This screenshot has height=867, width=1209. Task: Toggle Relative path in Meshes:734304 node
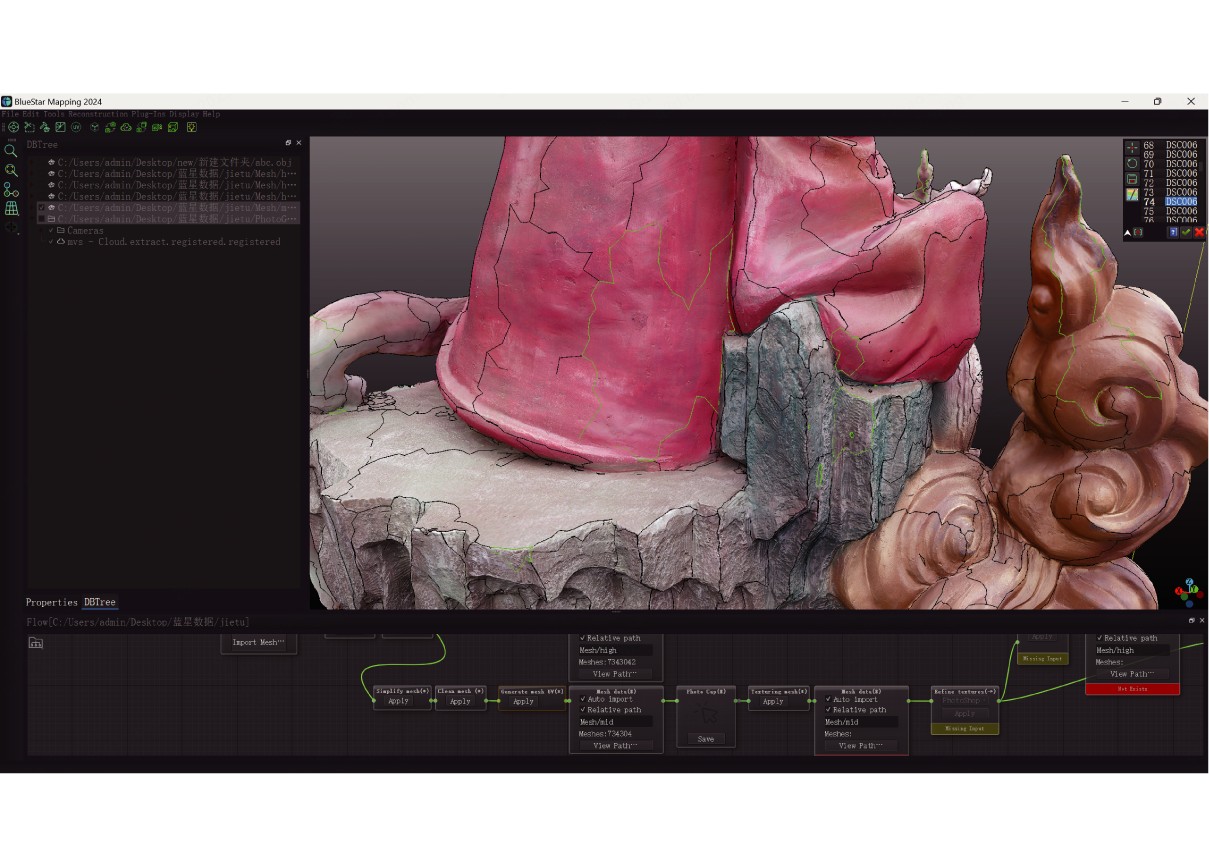click(x=582, y=710)
